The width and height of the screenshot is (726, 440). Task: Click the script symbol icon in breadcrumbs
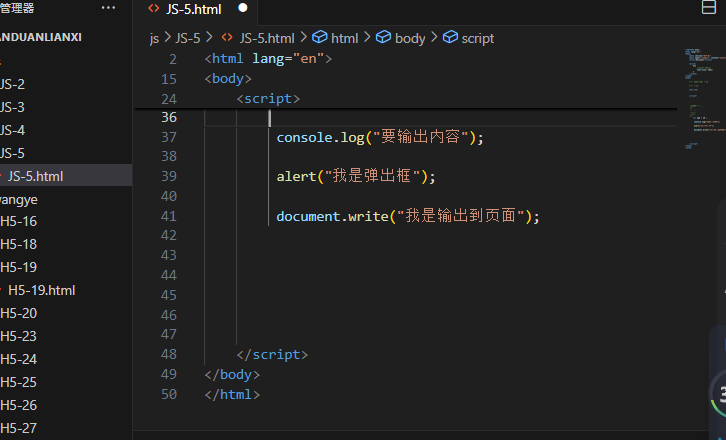pyautogui.click(x=450, y=38)
